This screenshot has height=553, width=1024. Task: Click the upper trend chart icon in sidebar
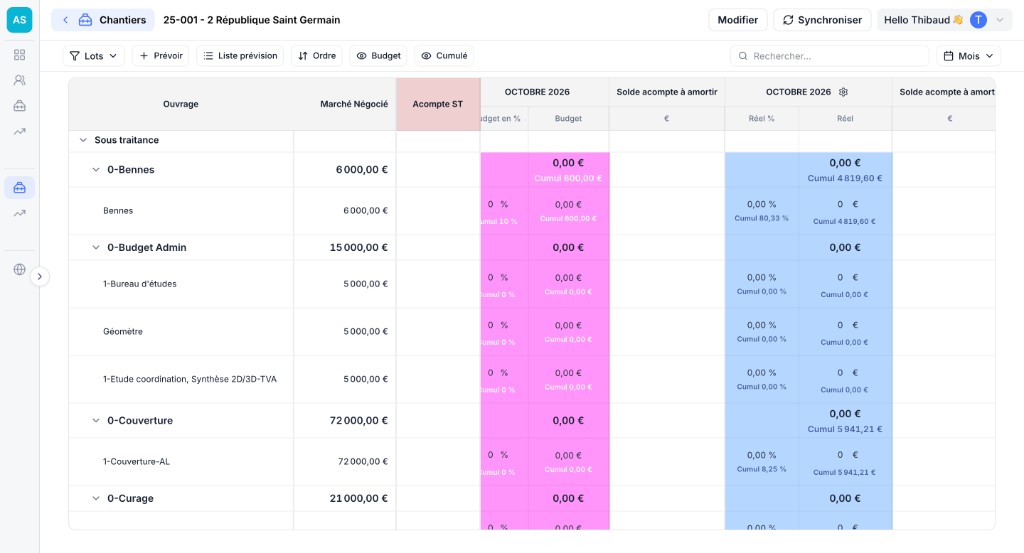pos(20,132)
